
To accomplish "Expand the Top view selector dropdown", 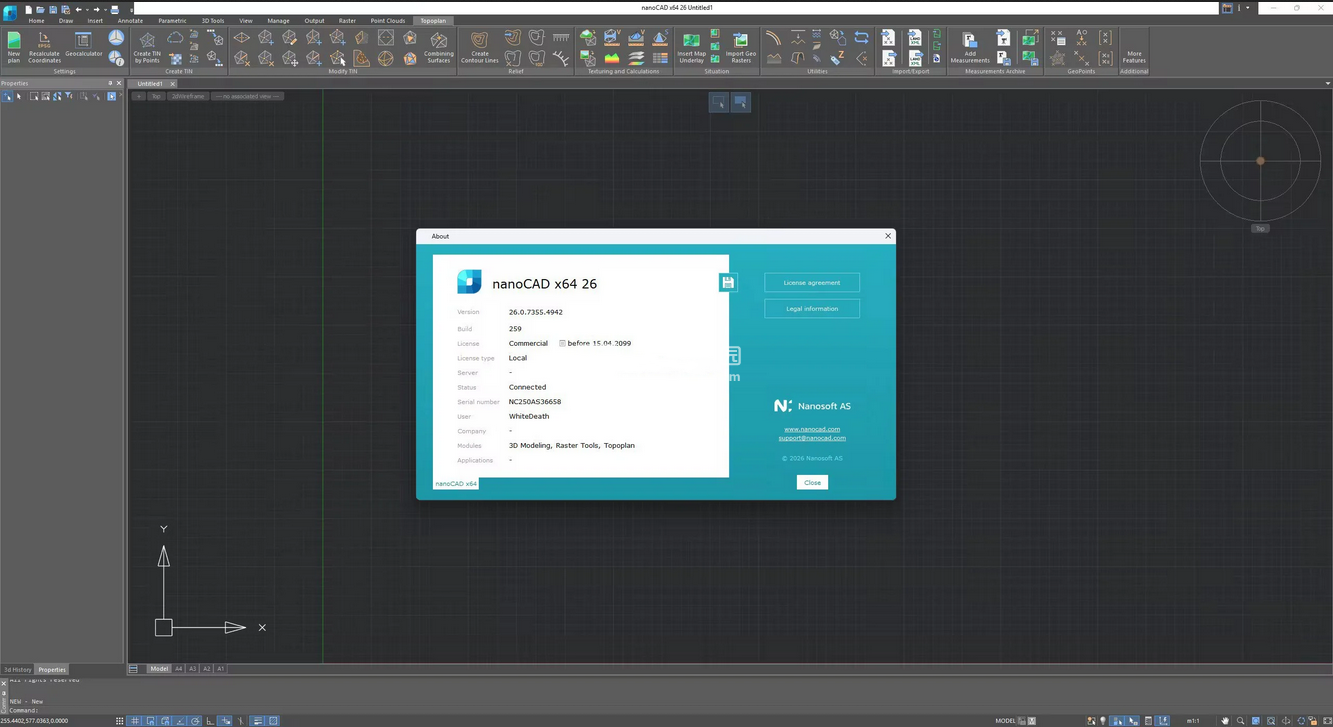I will 156,97.
